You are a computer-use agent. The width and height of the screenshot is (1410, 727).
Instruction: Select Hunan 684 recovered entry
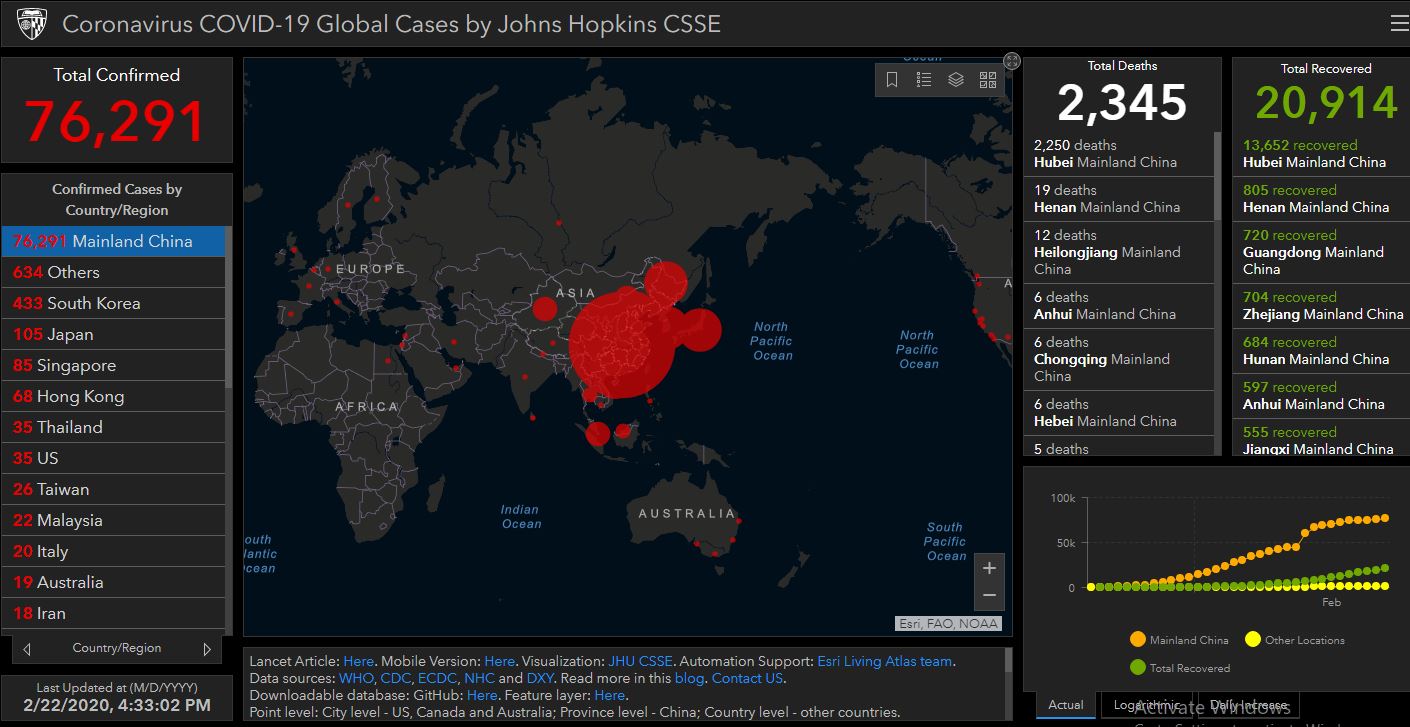tap(1321, 351)
